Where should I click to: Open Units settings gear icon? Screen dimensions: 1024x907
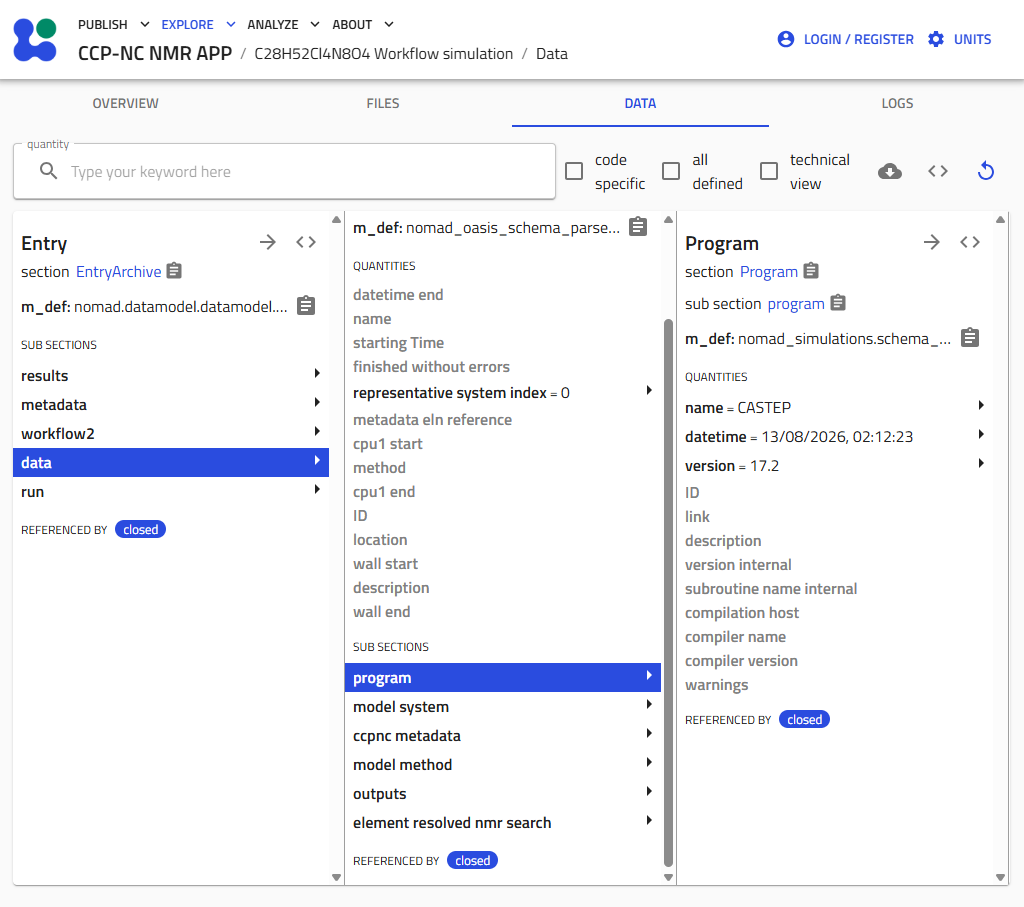(936, 39)
